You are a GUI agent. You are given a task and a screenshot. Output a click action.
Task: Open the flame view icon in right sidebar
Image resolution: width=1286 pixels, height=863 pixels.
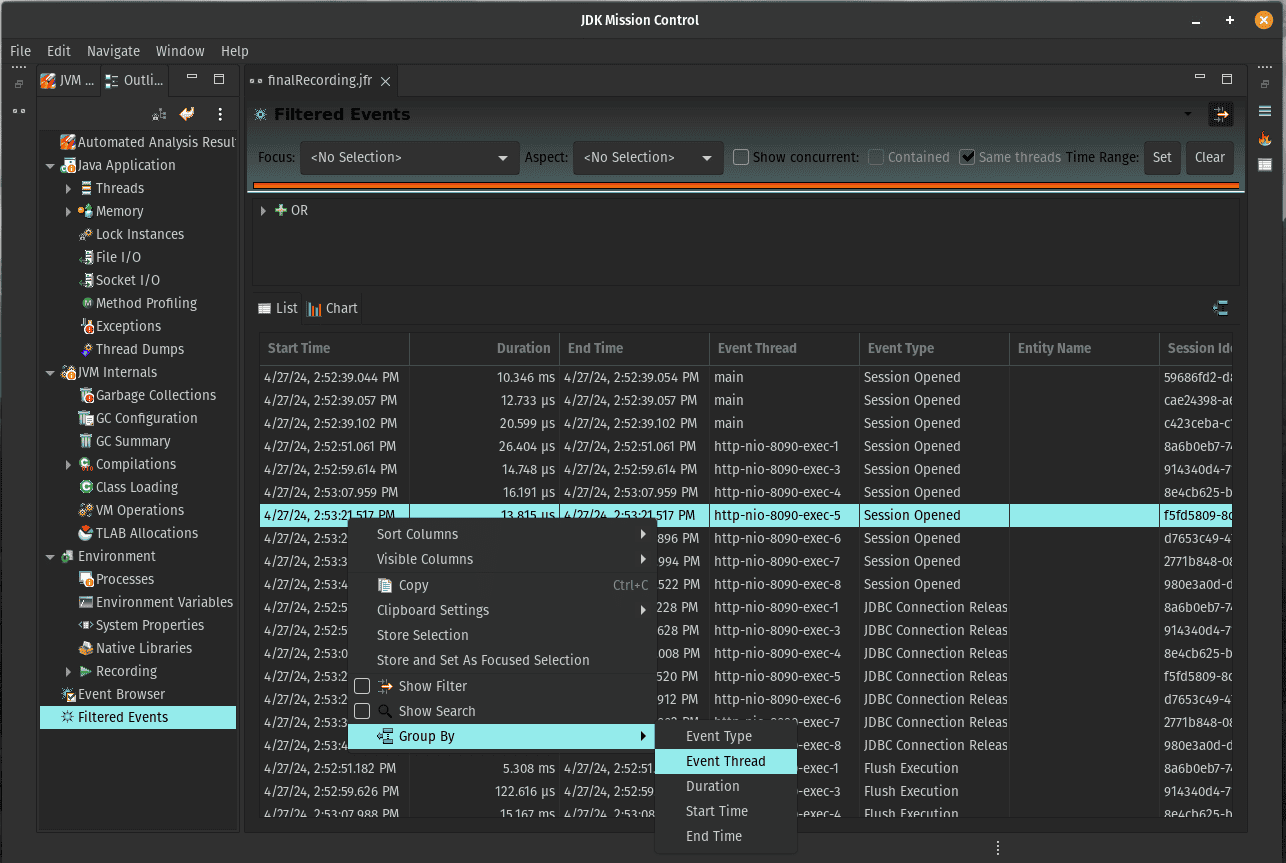pos(1265,138)
